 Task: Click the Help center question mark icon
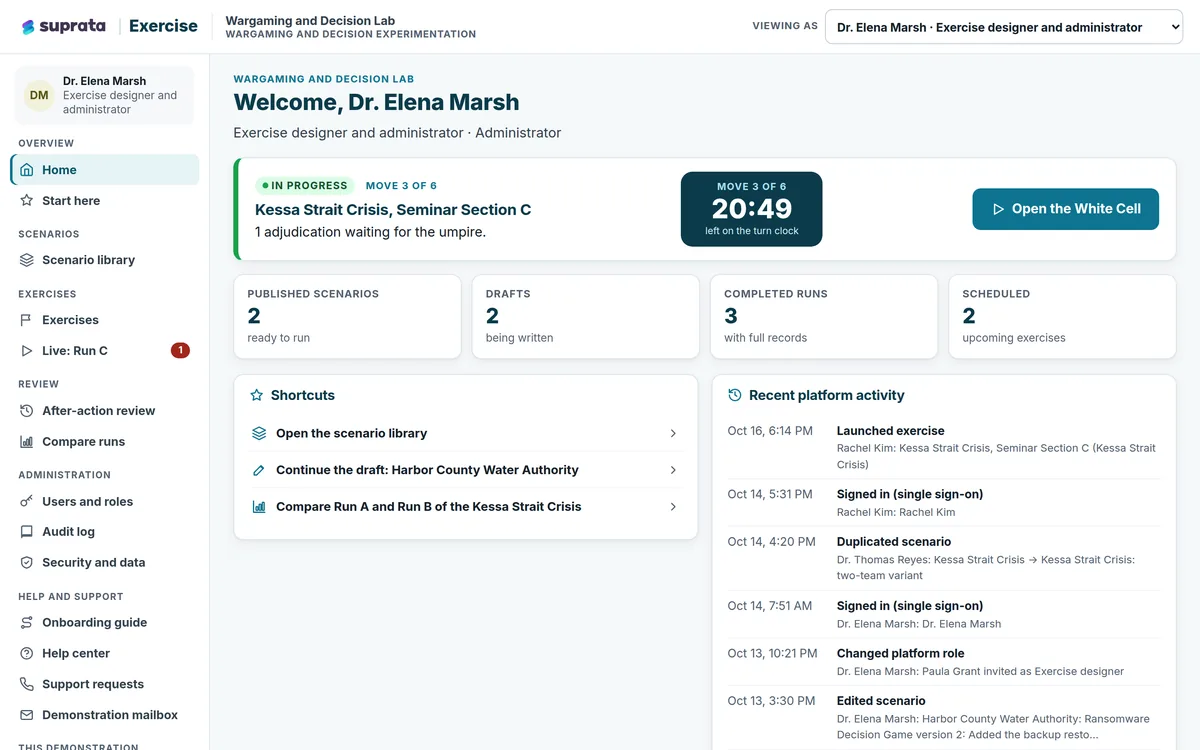[x=27, y=654]
